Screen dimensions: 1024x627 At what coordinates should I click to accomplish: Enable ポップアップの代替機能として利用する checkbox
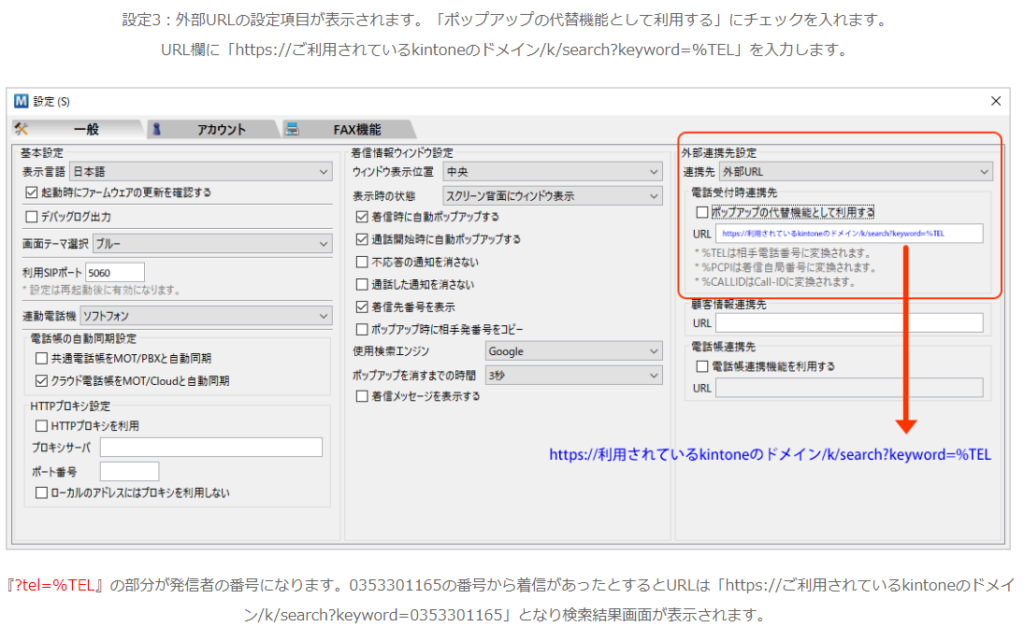[702, 212]
